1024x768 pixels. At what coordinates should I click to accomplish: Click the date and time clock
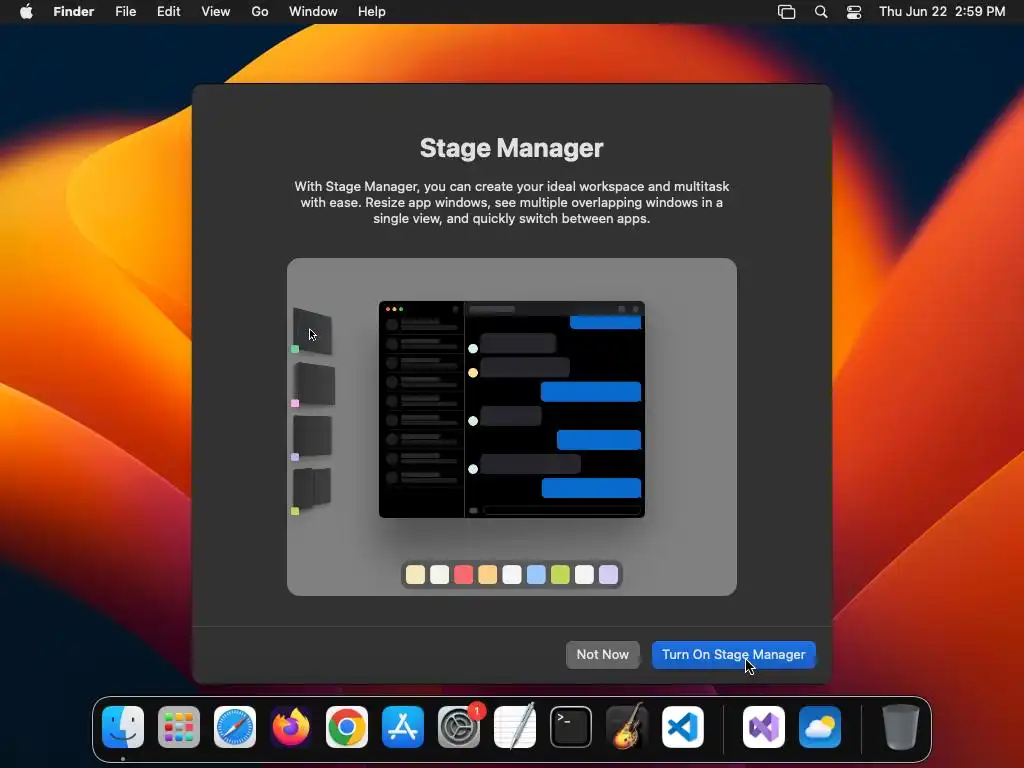tap(942, 11)
